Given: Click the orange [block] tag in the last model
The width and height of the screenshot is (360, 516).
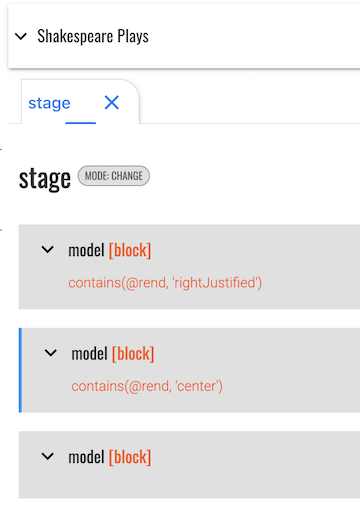Looking at the screenshot, I should 130,457.
